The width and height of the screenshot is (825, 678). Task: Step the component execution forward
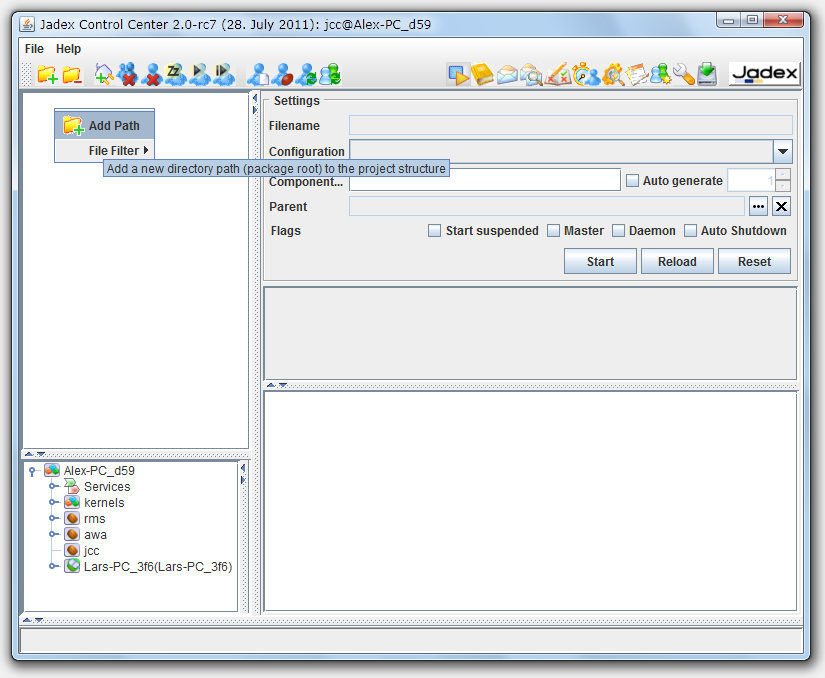(222, 73)
